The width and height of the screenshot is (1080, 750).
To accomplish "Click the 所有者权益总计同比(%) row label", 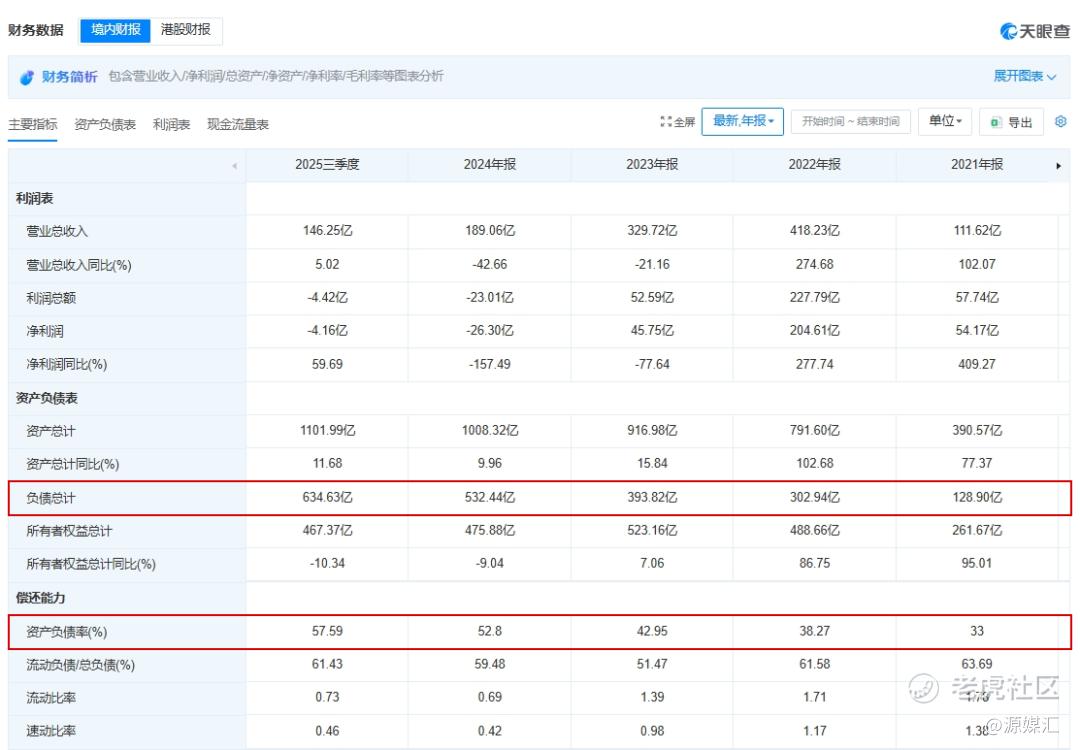I will 91,564.
